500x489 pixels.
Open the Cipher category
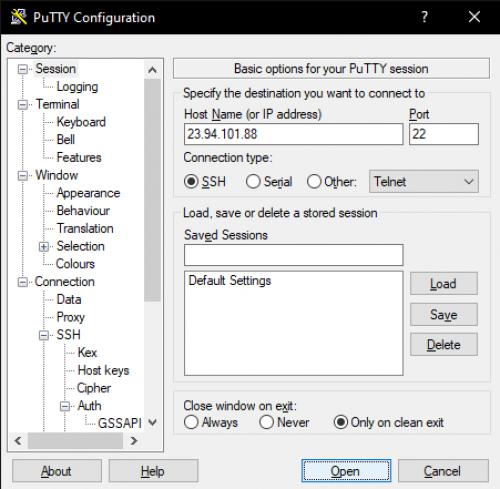pos(94,388)
